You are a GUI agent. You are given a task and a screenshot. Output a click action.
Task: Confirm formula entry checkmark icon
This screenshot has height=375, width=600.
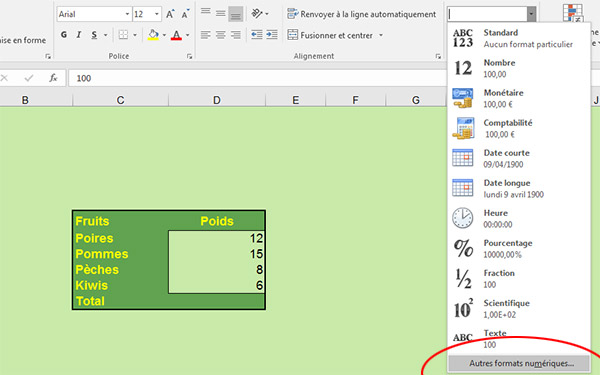pos(29,78)
